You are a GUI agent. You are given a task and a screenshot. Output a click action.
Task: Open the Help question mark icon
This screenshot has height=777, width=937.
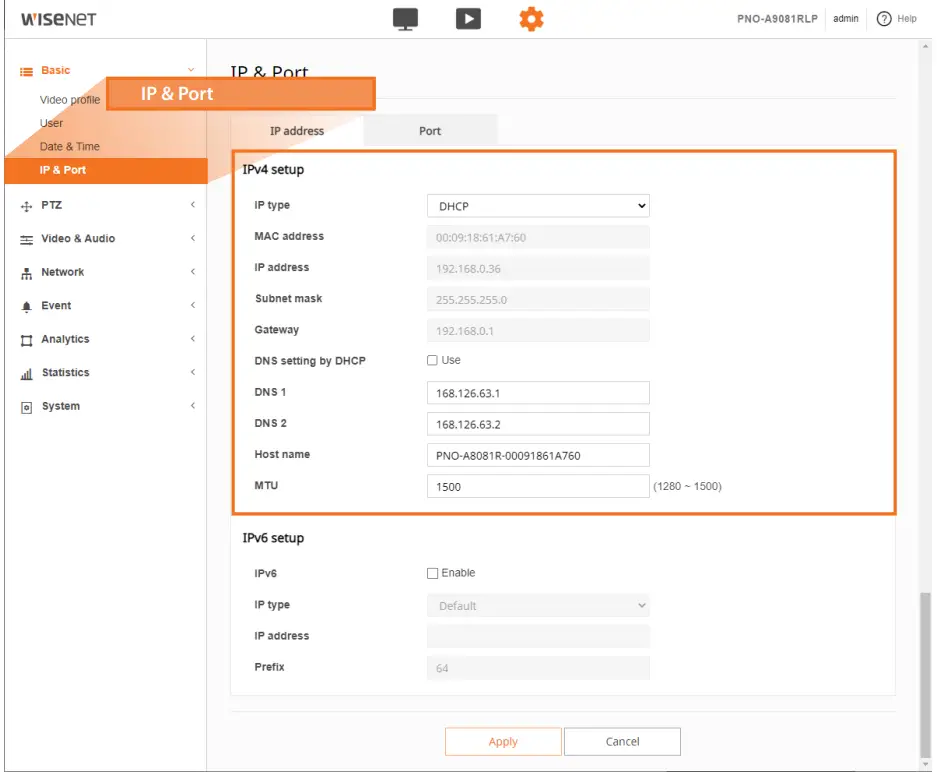tap(884, 19)
